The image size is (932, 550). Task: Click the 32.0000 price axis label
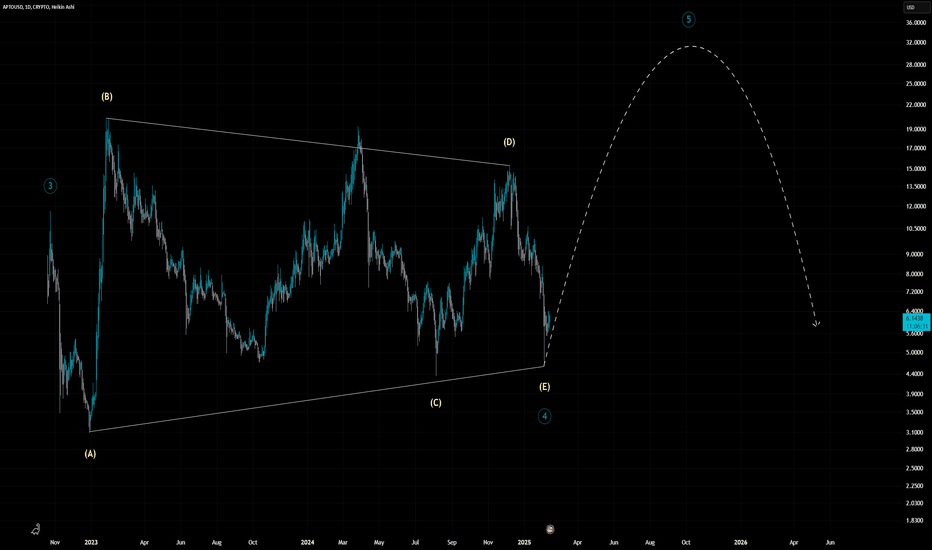pyautogui.click(x=916, y=43)
